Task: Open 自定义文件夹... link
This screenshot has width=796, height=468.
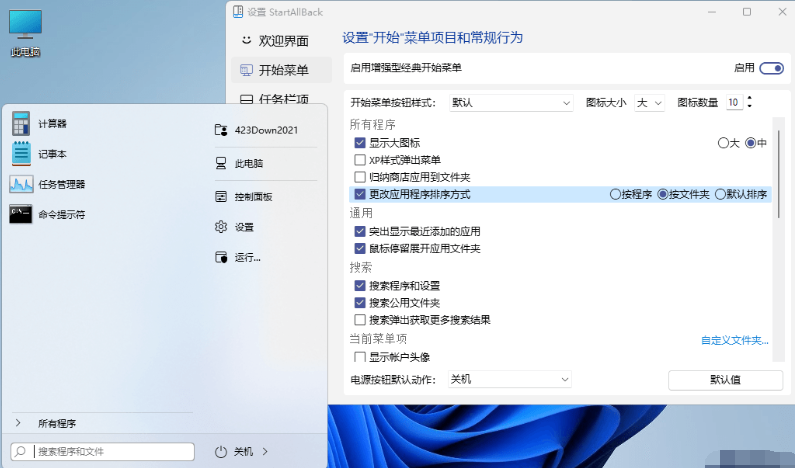Action: 735,341
